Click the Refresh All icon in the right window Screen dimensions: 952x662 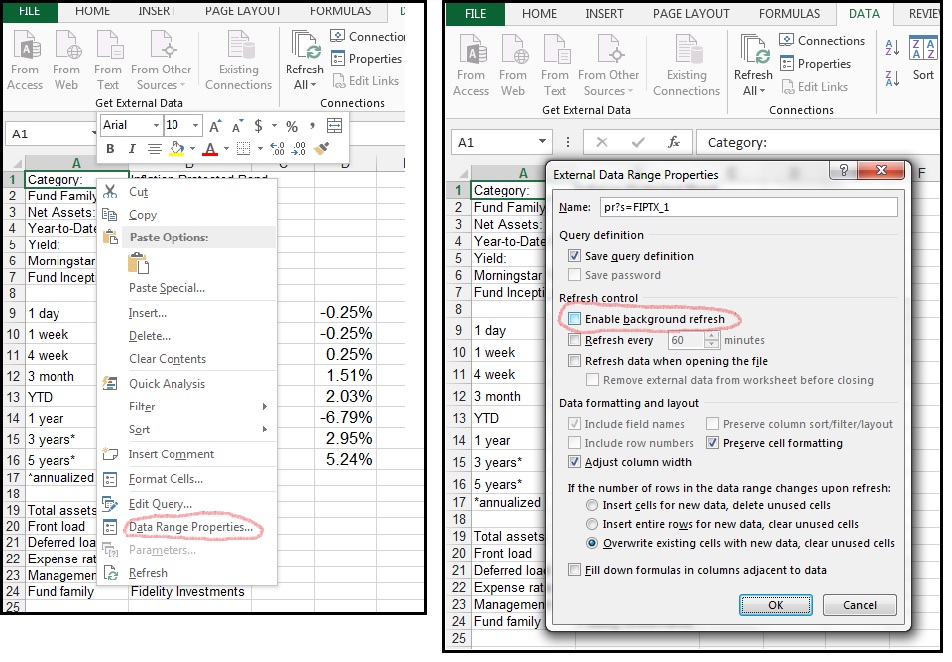click(753, 50)
